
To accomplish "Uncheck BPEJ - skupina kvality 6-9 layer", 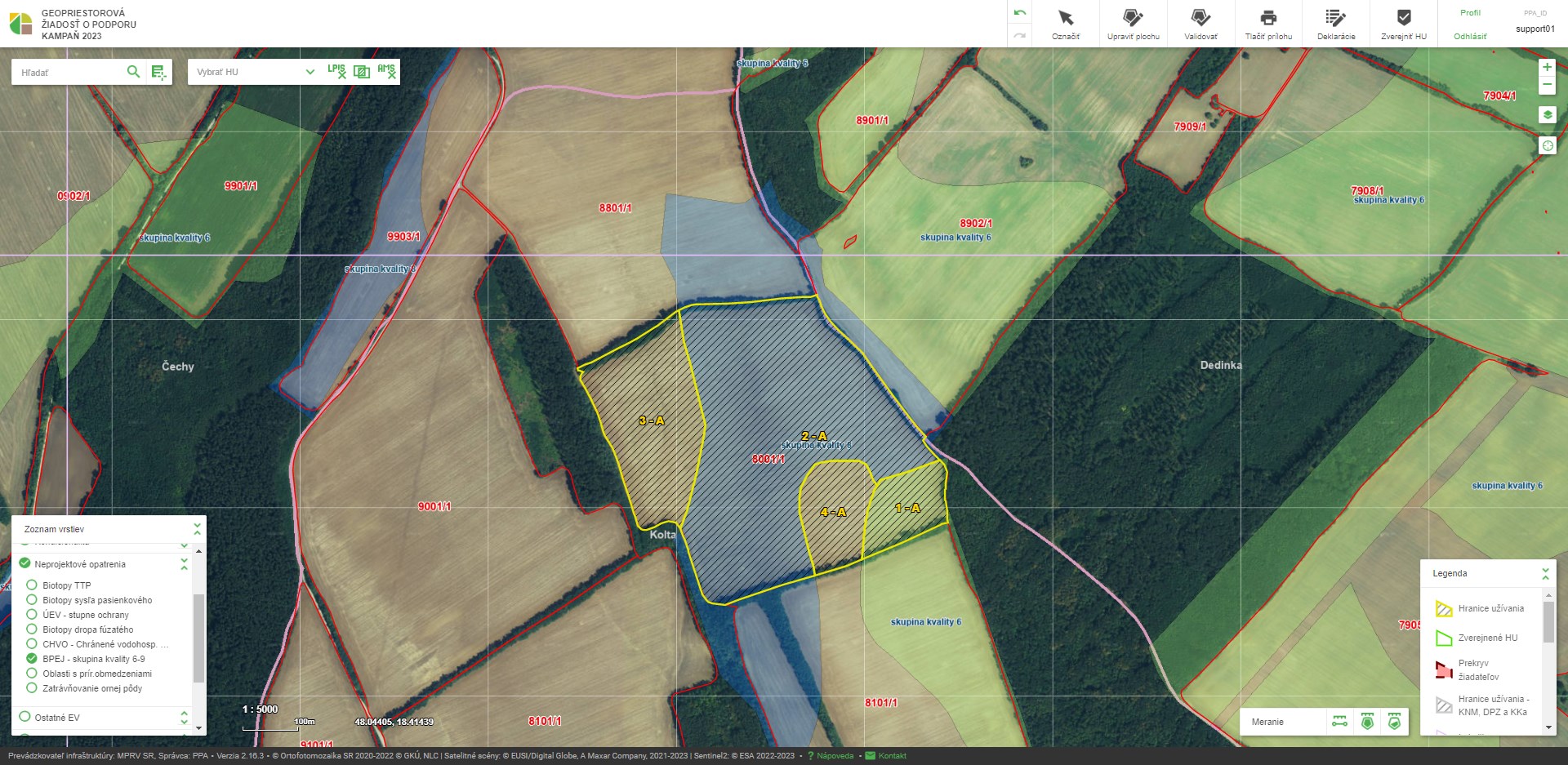I will (32, 659).
